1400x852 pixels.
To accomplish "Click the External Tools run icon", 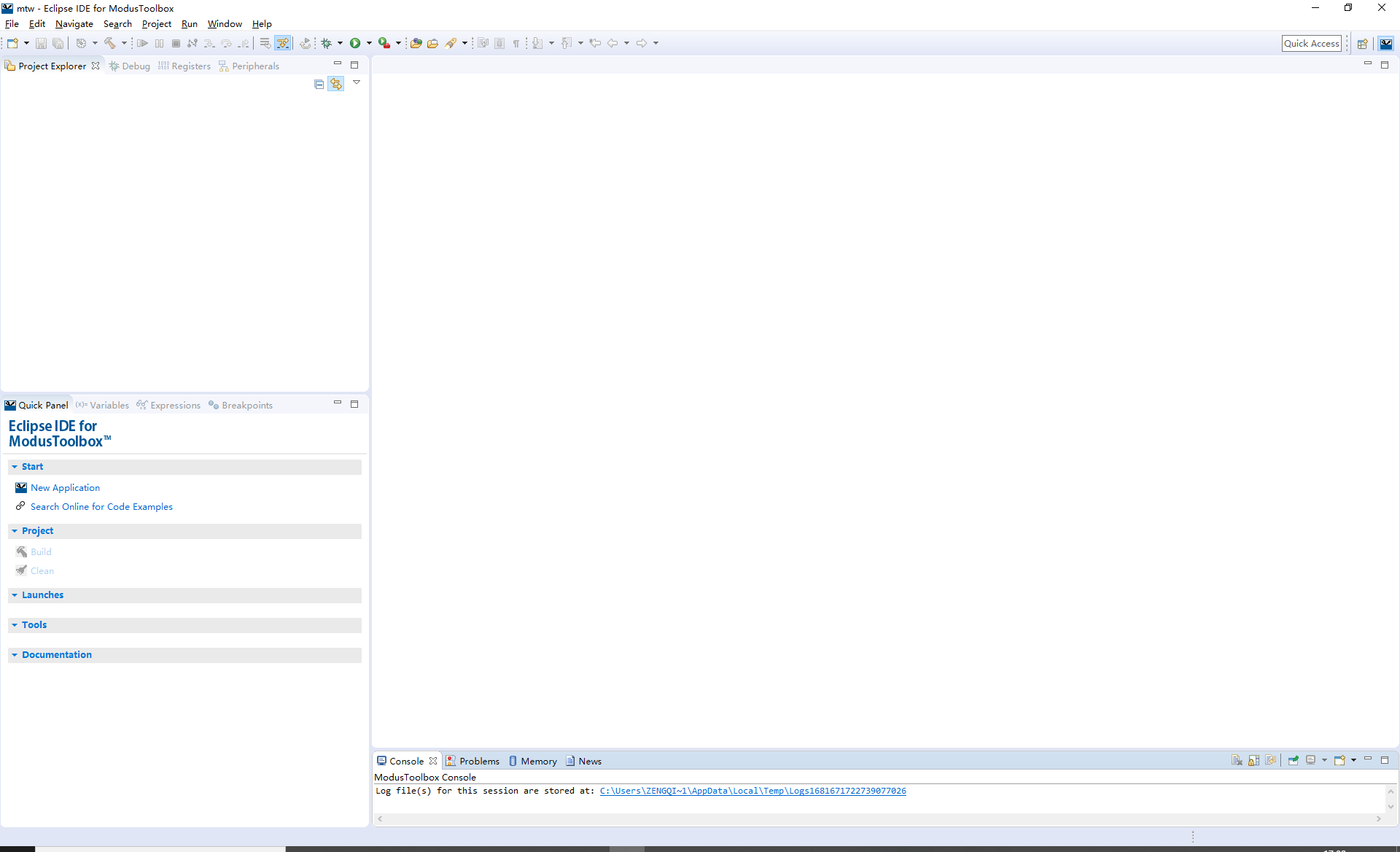I will [x=384, y=43].
